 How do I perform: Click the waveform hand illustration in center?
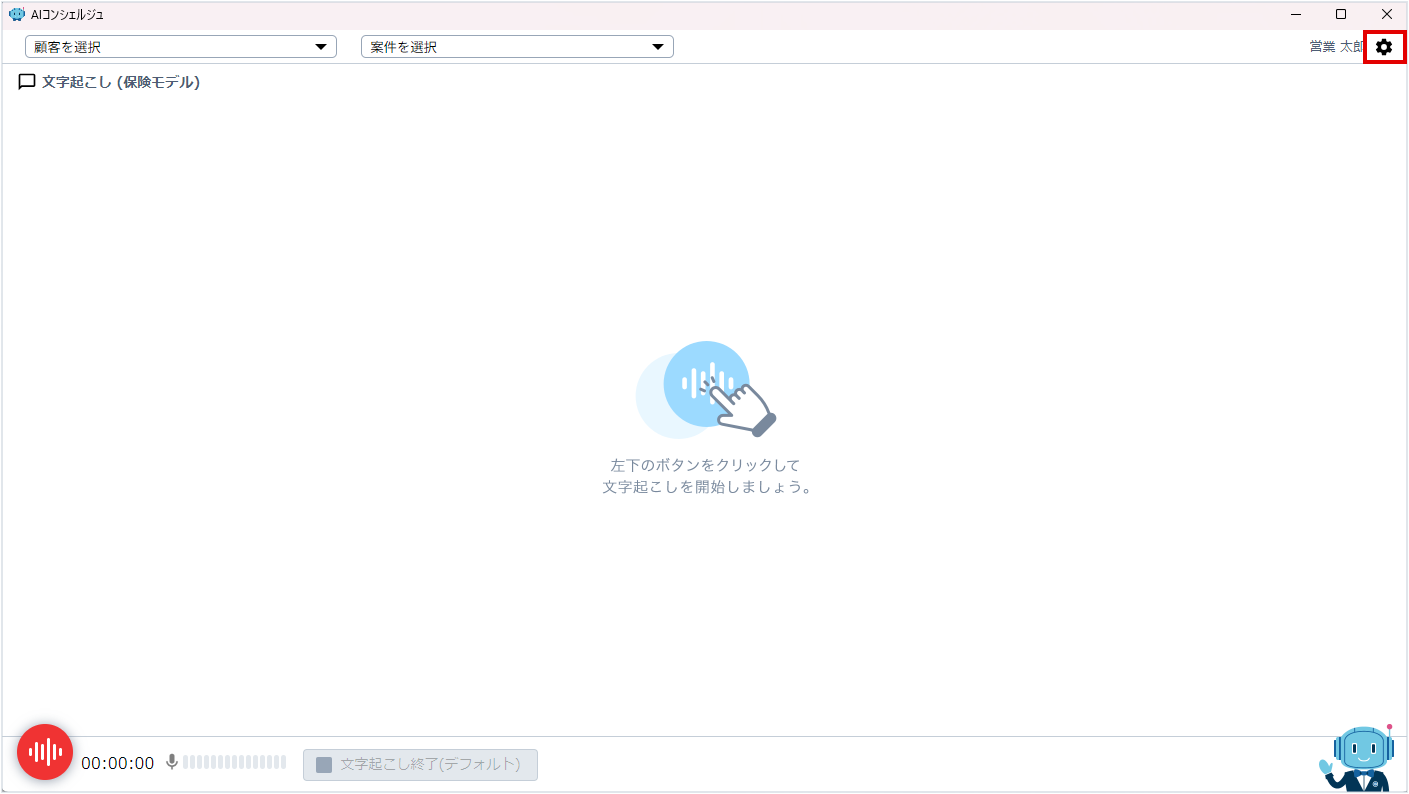pos(706,389)
